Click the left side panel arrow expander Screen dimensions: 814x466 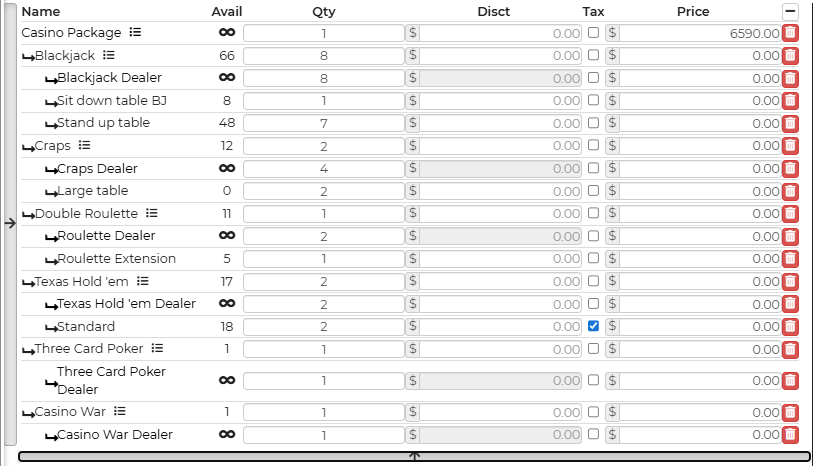tap(10, 223)
